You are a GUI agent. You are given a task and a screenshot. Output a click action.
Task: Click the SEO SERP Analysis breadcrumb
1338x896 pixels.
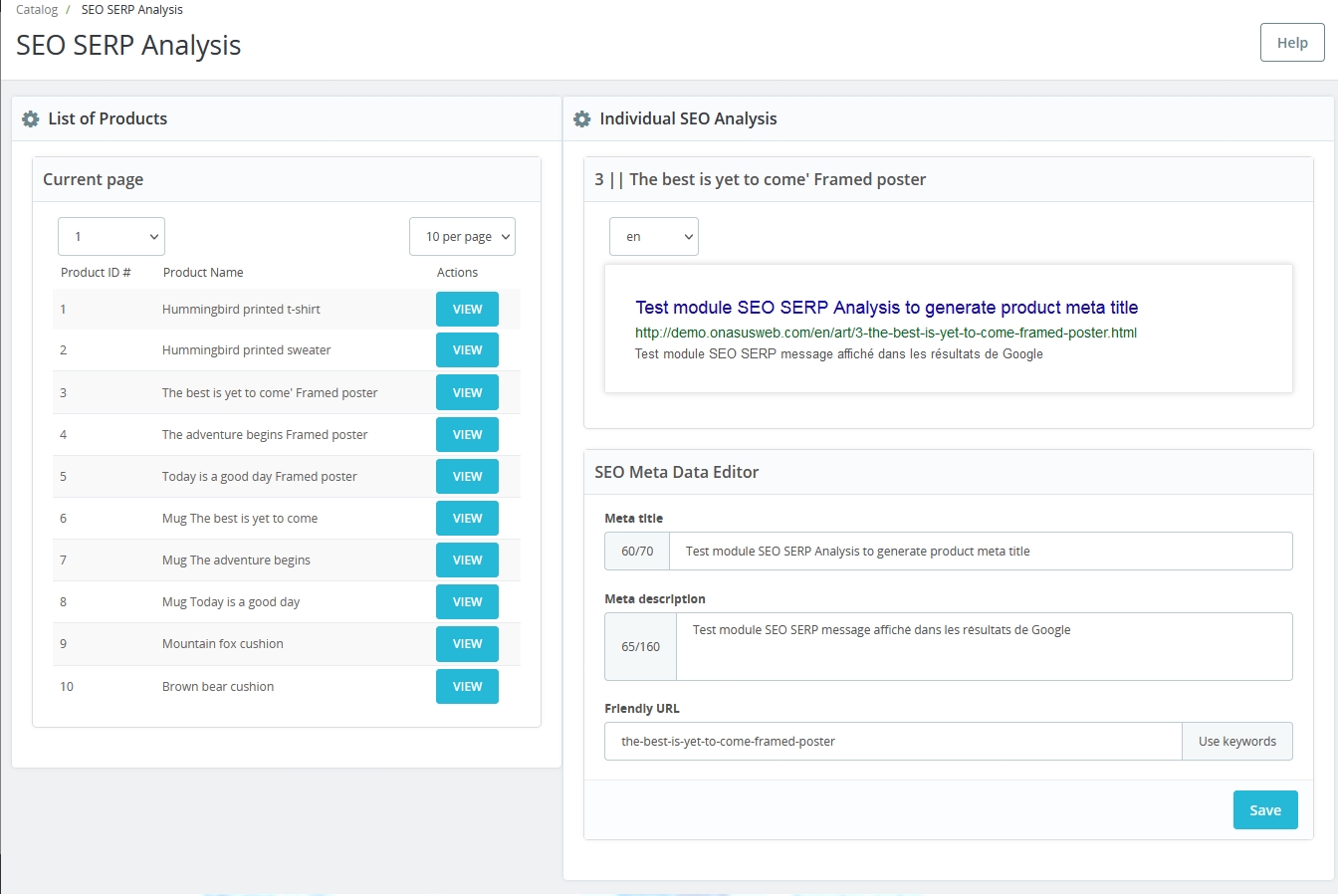pyautogui.click(x=131, y=9)
